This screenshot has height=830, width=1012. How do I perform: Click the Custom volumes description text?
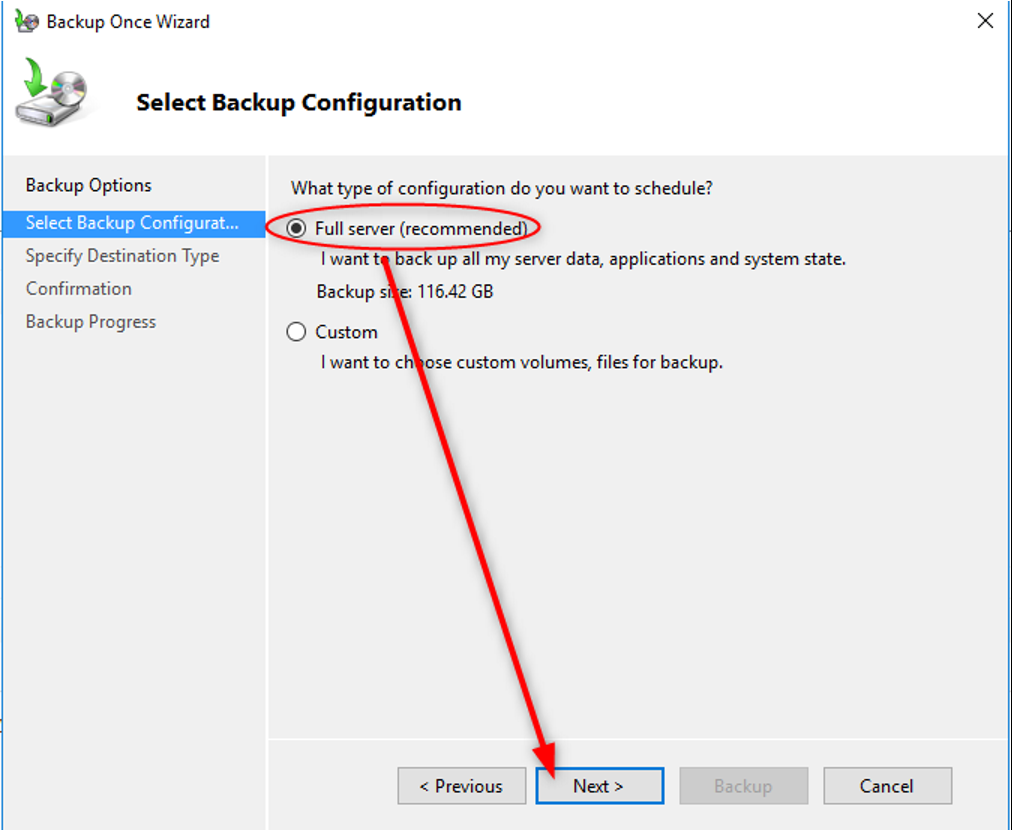point(521,362)
